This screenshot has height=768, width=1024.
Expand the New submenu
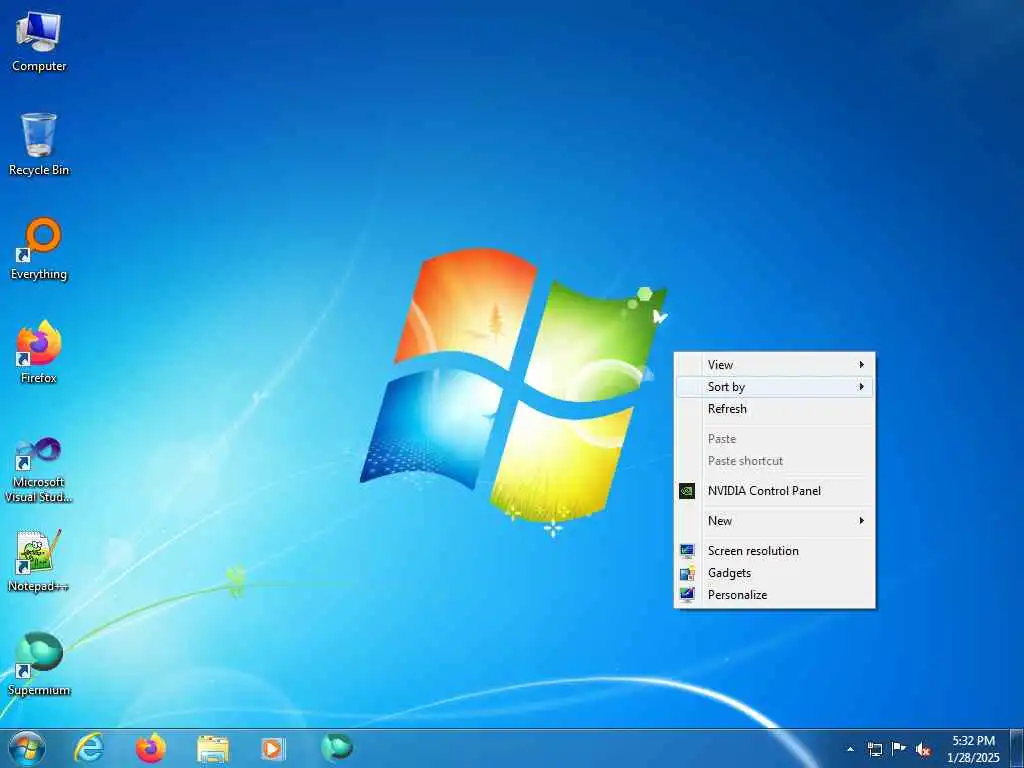point(775,520)
